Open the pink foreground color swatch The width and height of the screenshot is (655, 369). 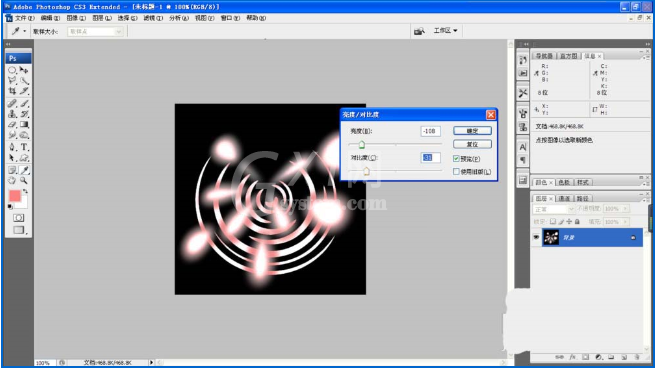point(15,196)
